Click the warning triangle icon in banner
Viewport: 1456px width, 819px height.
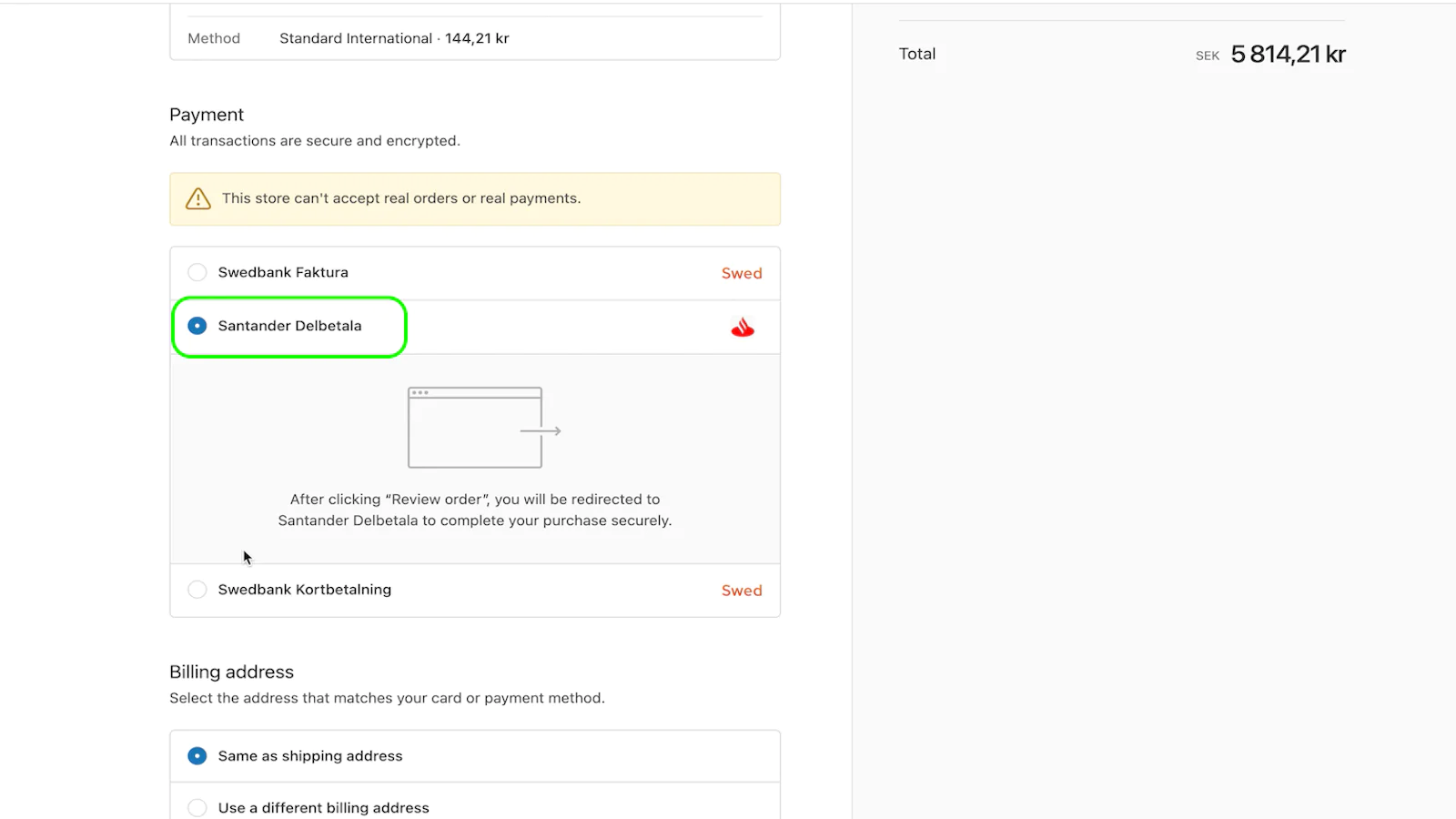198,198
